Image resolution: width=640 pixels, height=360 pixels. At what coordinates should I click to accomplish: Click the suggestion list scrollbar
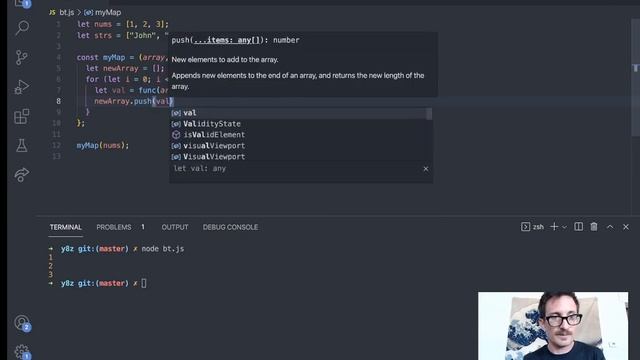click(429, 114)
